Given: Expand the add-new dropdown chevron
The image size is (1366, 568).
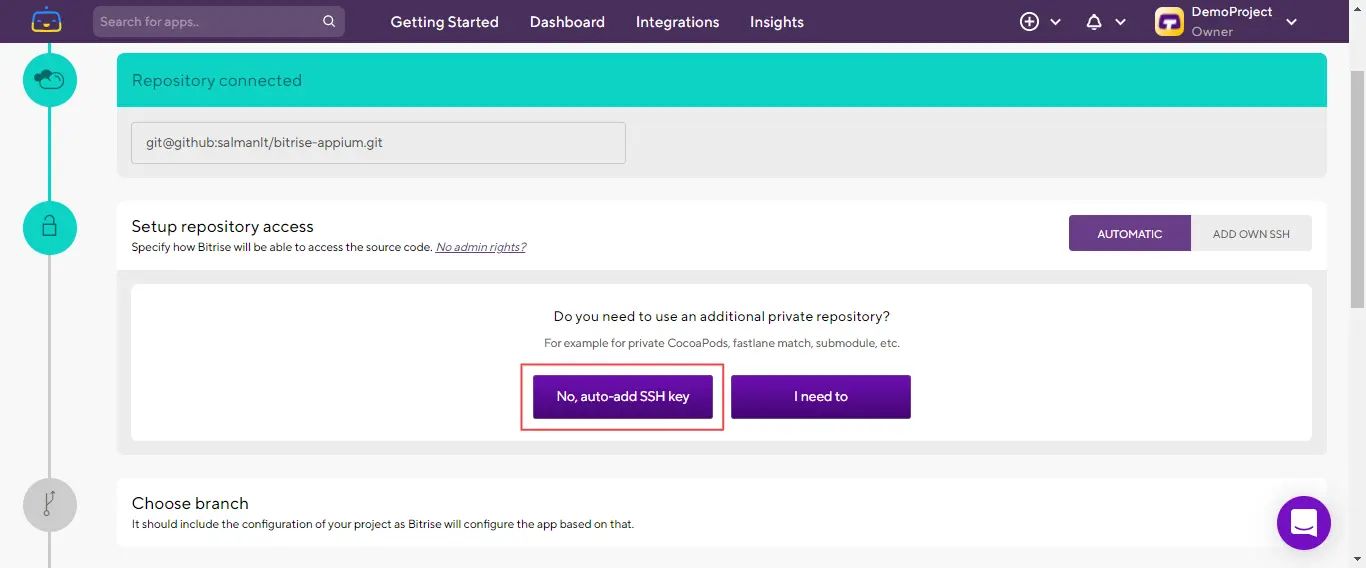Looking at the screenshot, I should pos(1056,22).
